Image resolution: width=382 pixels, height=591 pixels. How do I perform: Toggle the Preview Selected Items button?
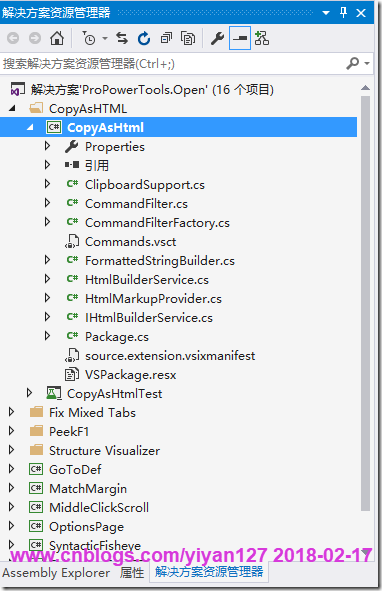click(x=240, y=38)
